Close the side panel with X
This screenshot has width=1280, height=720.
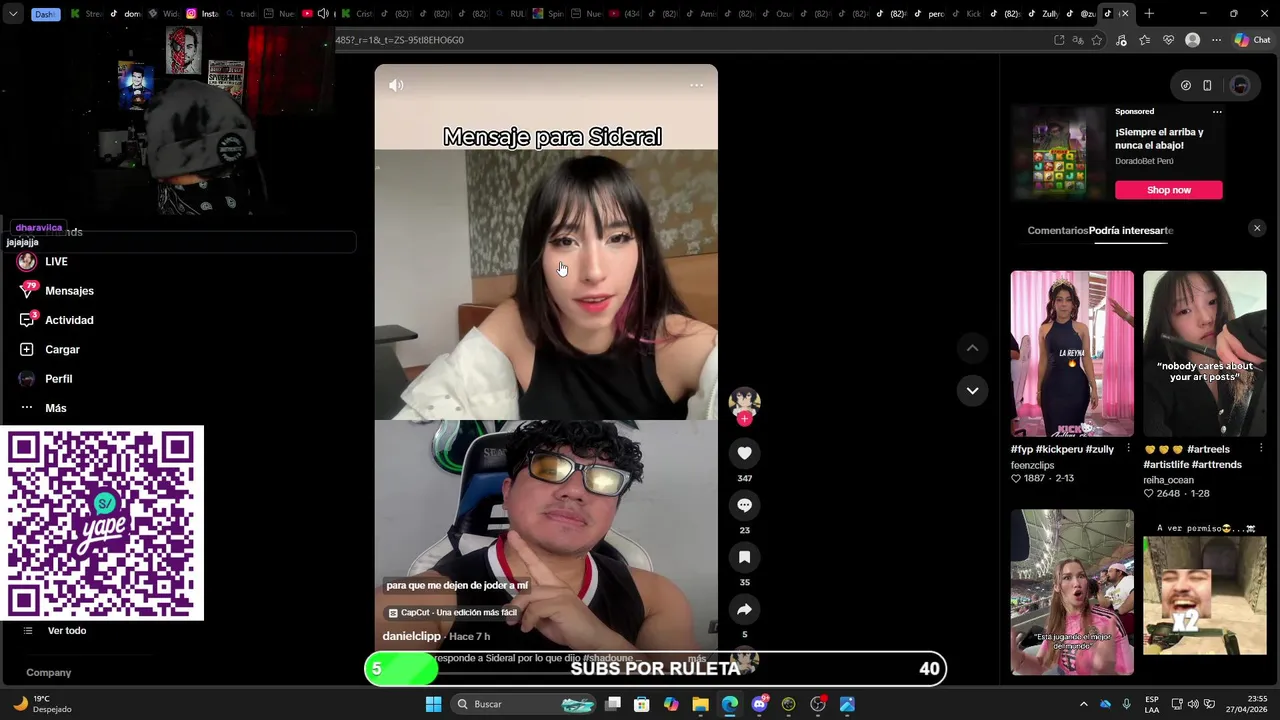1257,228
